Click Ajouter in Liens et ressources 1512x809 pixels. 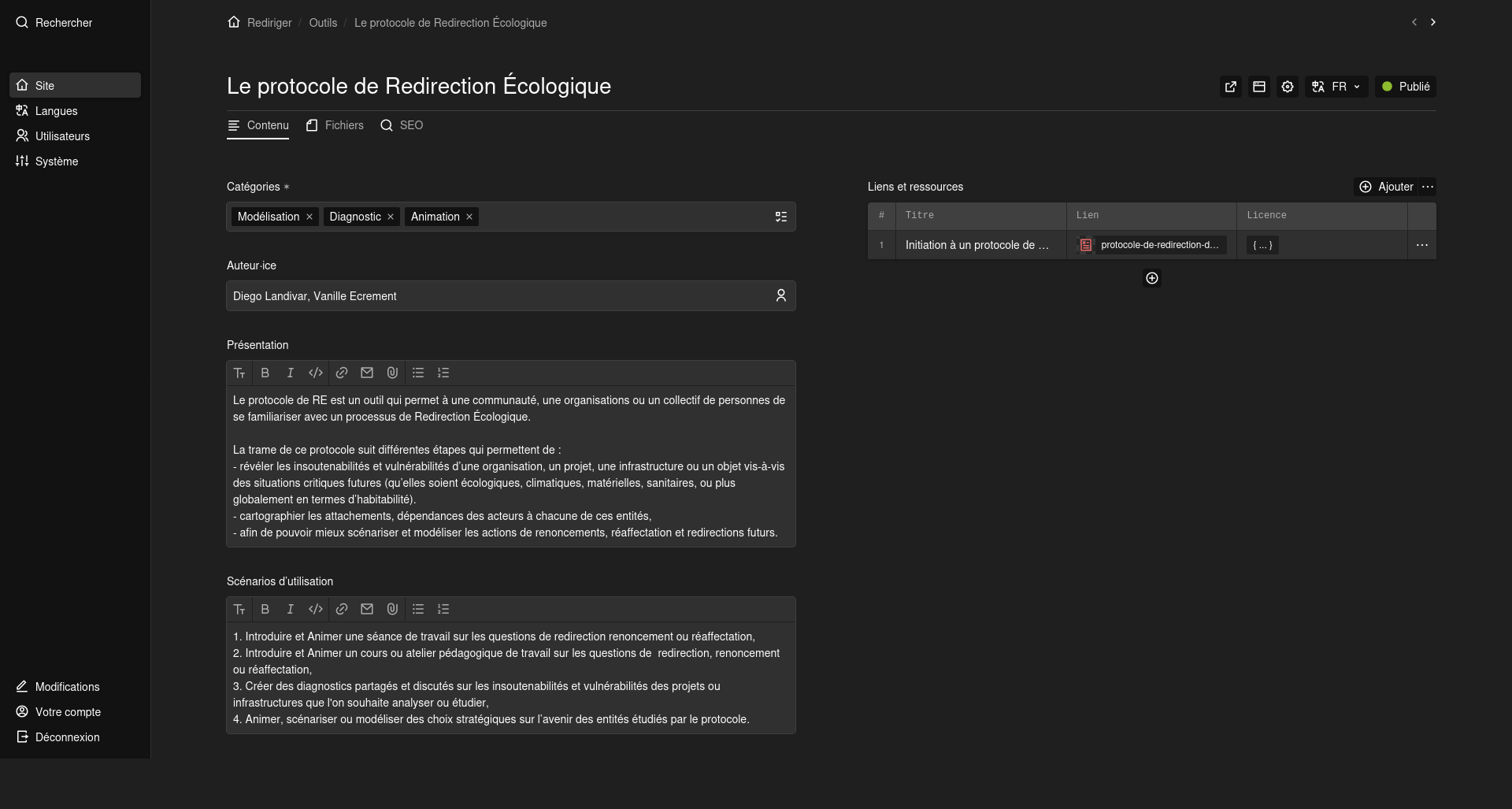click(x=1386, y=187)
